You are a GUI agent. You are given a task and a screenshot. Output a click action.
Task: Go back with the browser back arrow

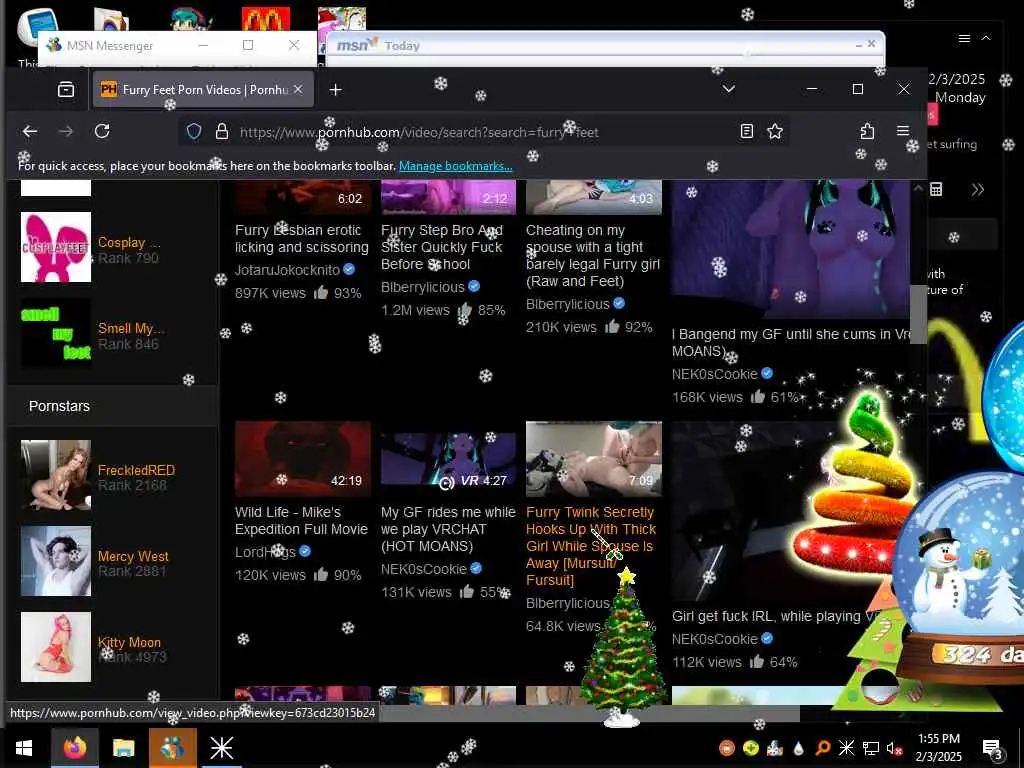[x=30, y=131]
